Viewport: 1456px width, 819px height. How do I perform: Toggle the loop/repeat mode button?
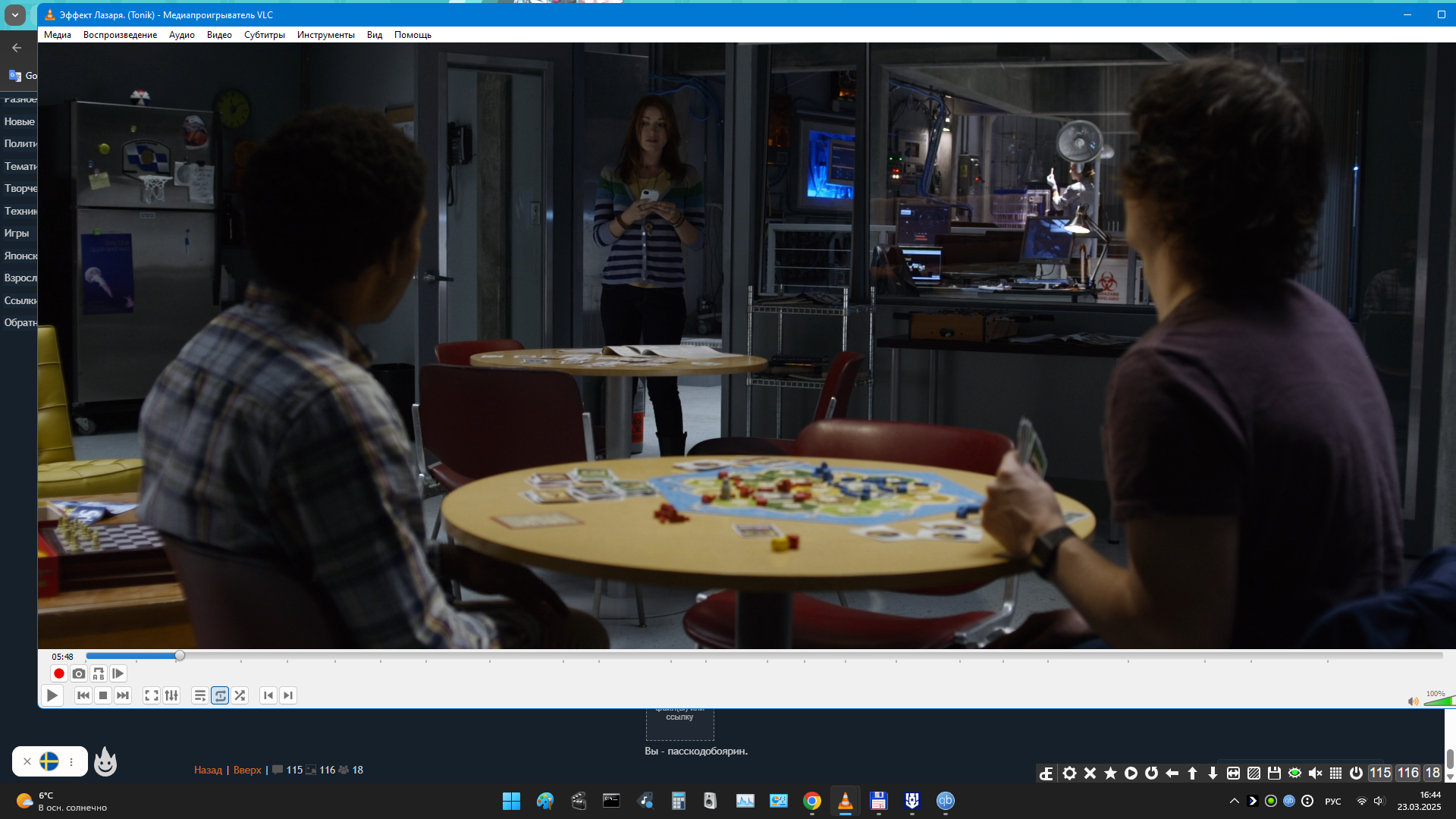click(220, 695)
